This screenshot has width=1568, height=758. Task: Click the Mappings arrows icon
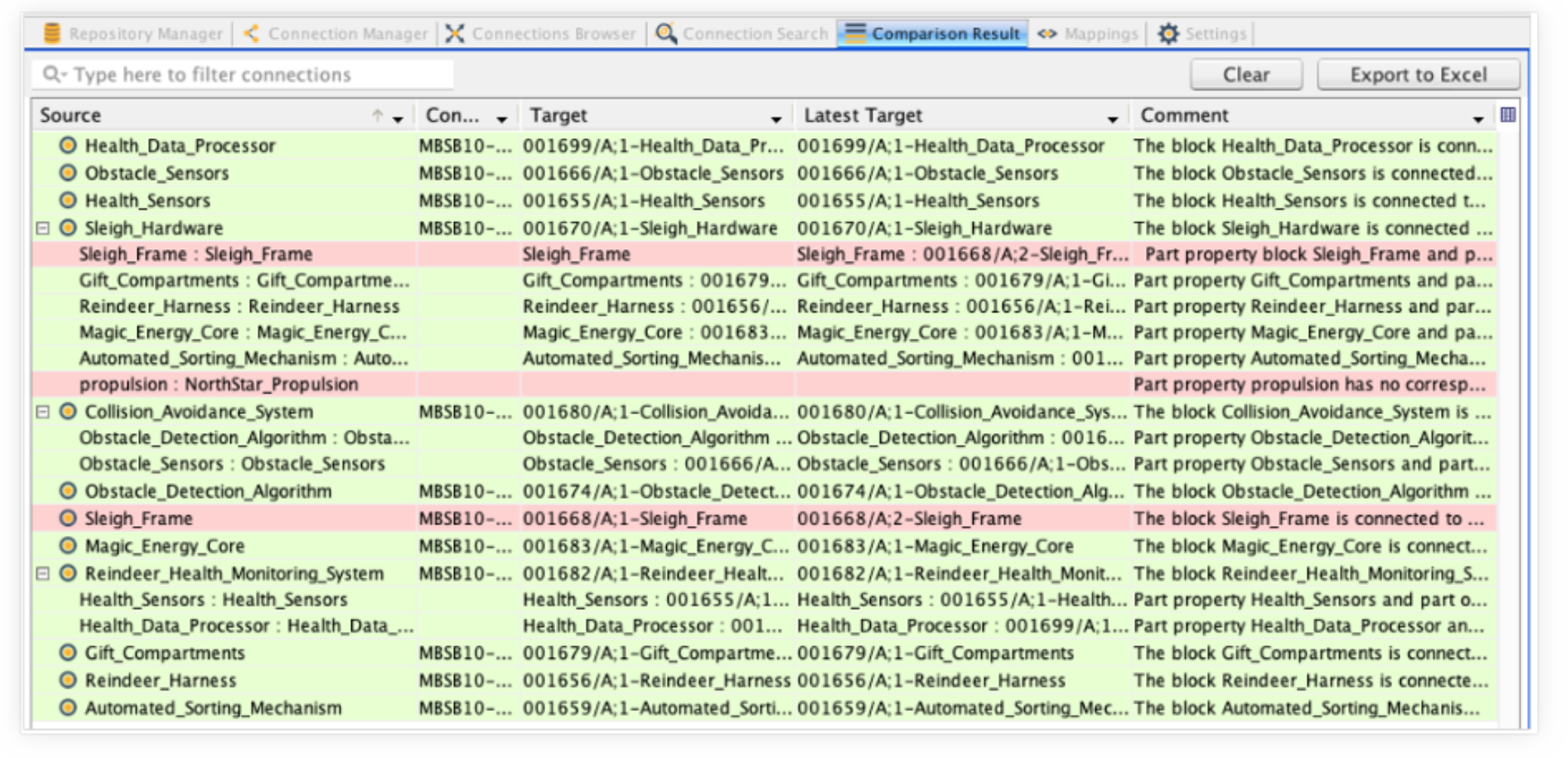(1047, 33)
